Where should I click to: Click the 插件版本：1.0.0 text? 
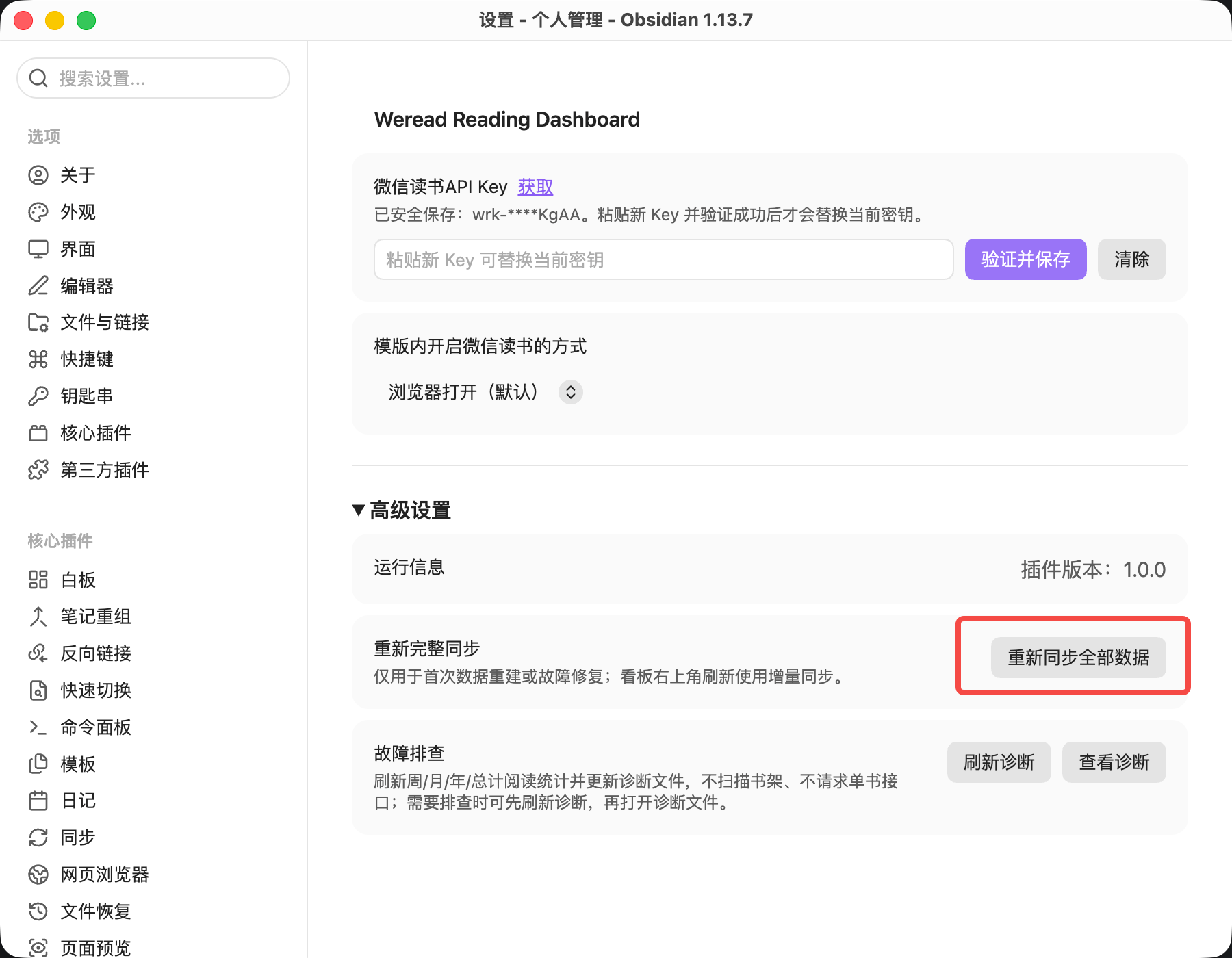1093,569
